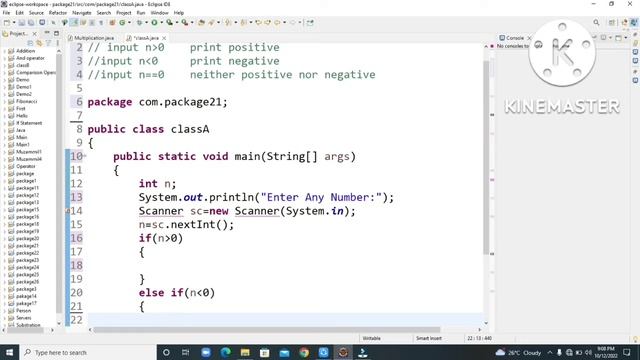
Task: Click the New Java Class green icon
Action: 122,22
